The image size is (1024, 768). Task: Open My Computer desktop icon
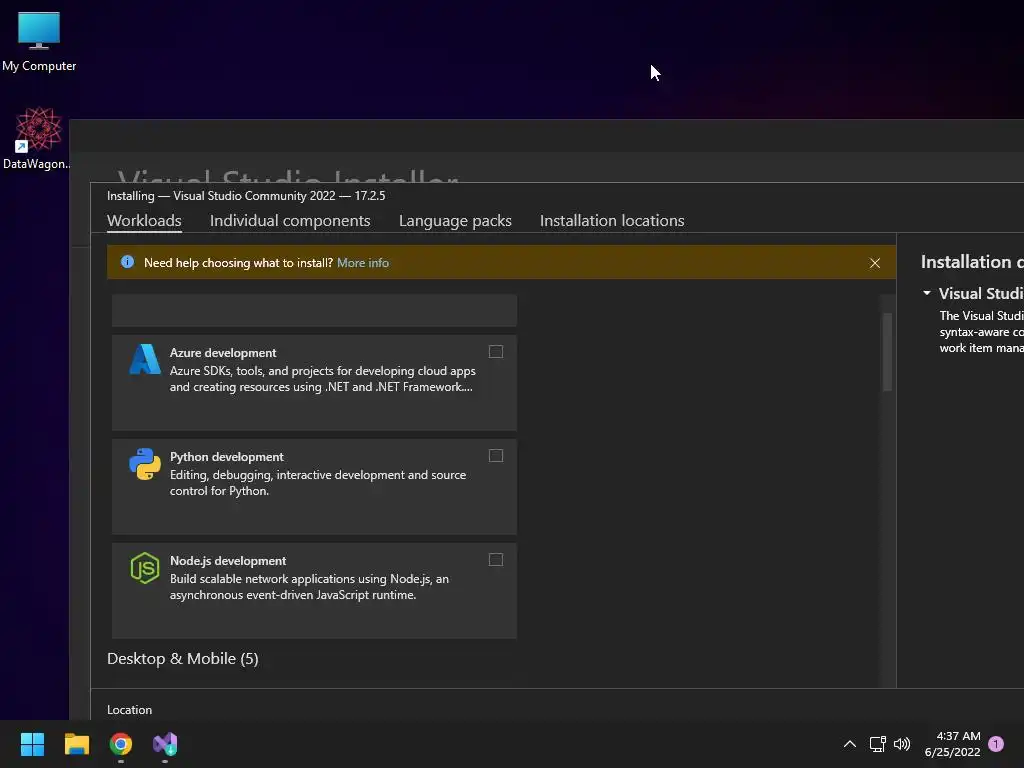pos(39,41)
